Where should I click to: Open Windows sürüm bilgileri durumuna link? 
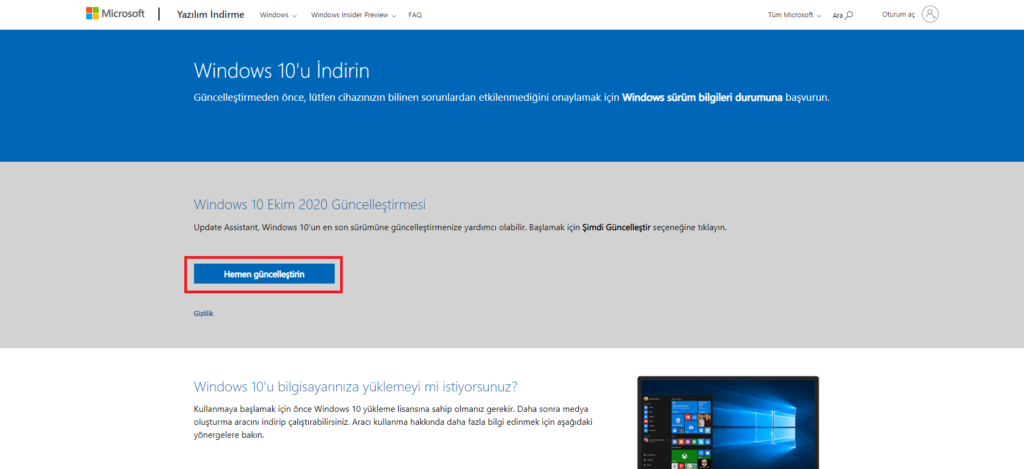click(x=702, y=97)
